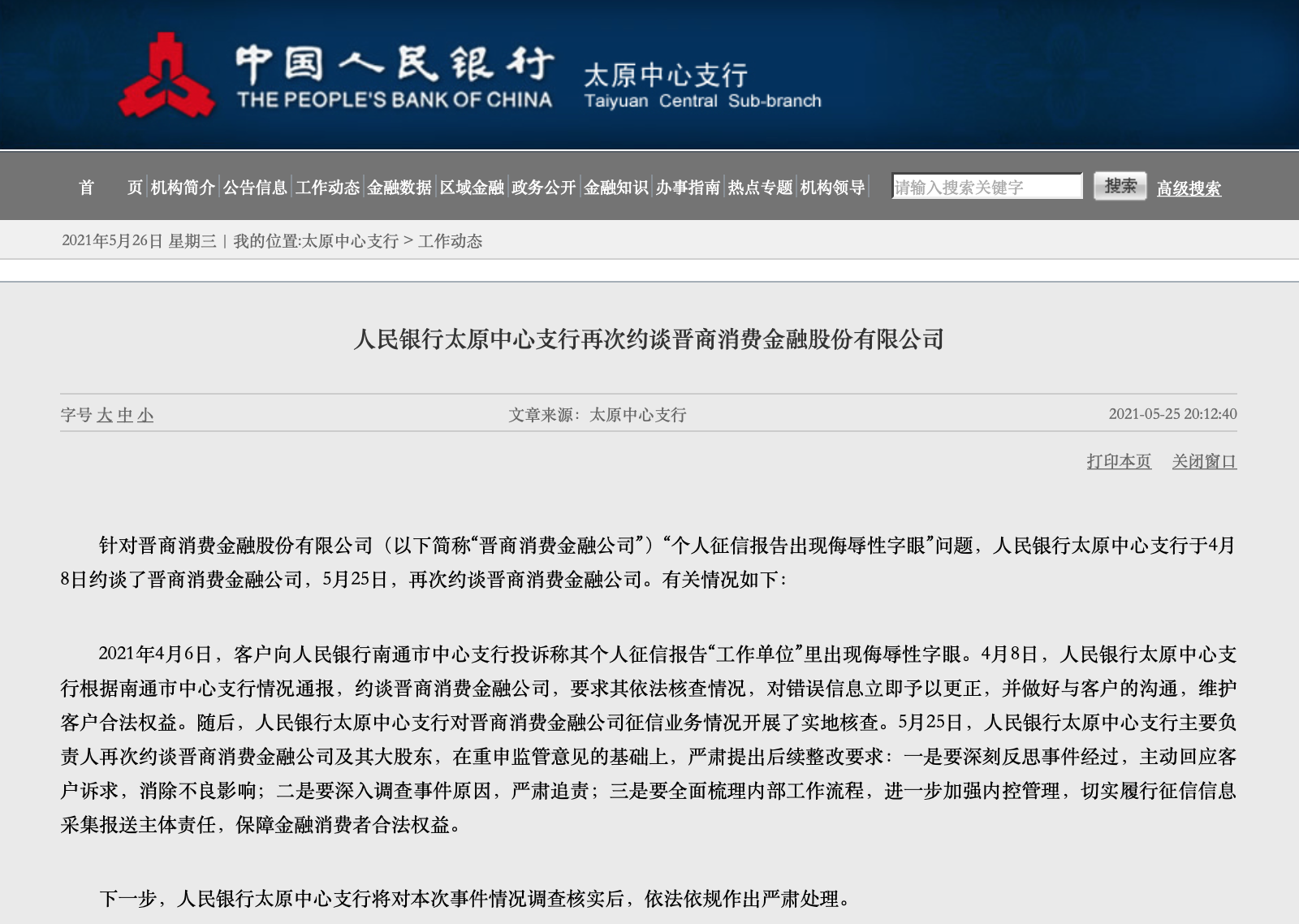Click the publish timestamp 2021-05-25 20:12:40
This screenshot has width=1299, height=924.
1173,414
